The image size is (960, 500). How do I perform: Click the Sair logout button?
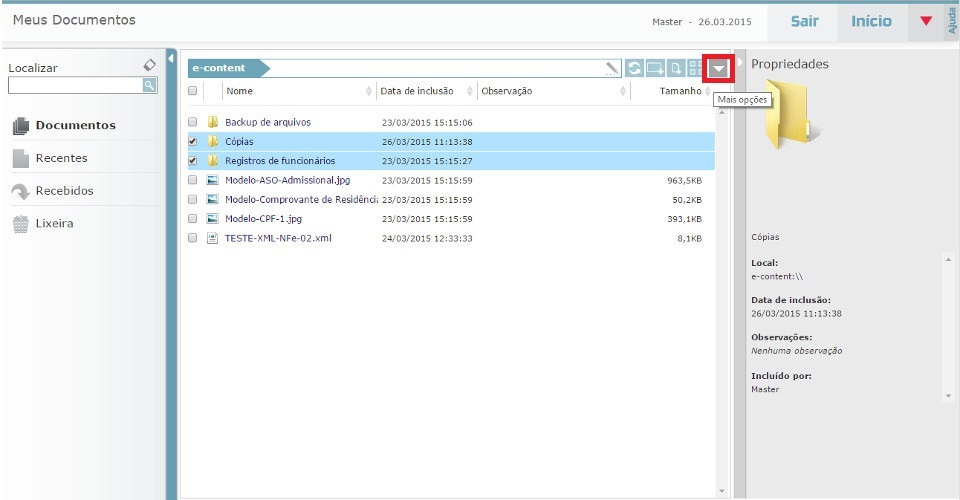[805, 21]
